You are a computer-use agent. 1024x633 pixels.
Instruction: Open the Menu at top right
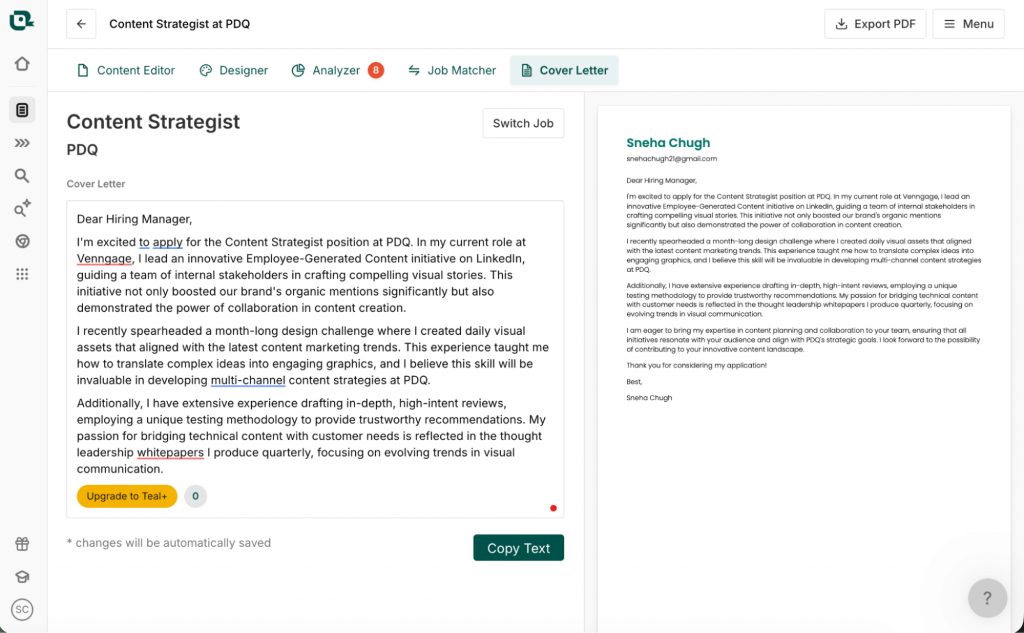pos(967,23)
